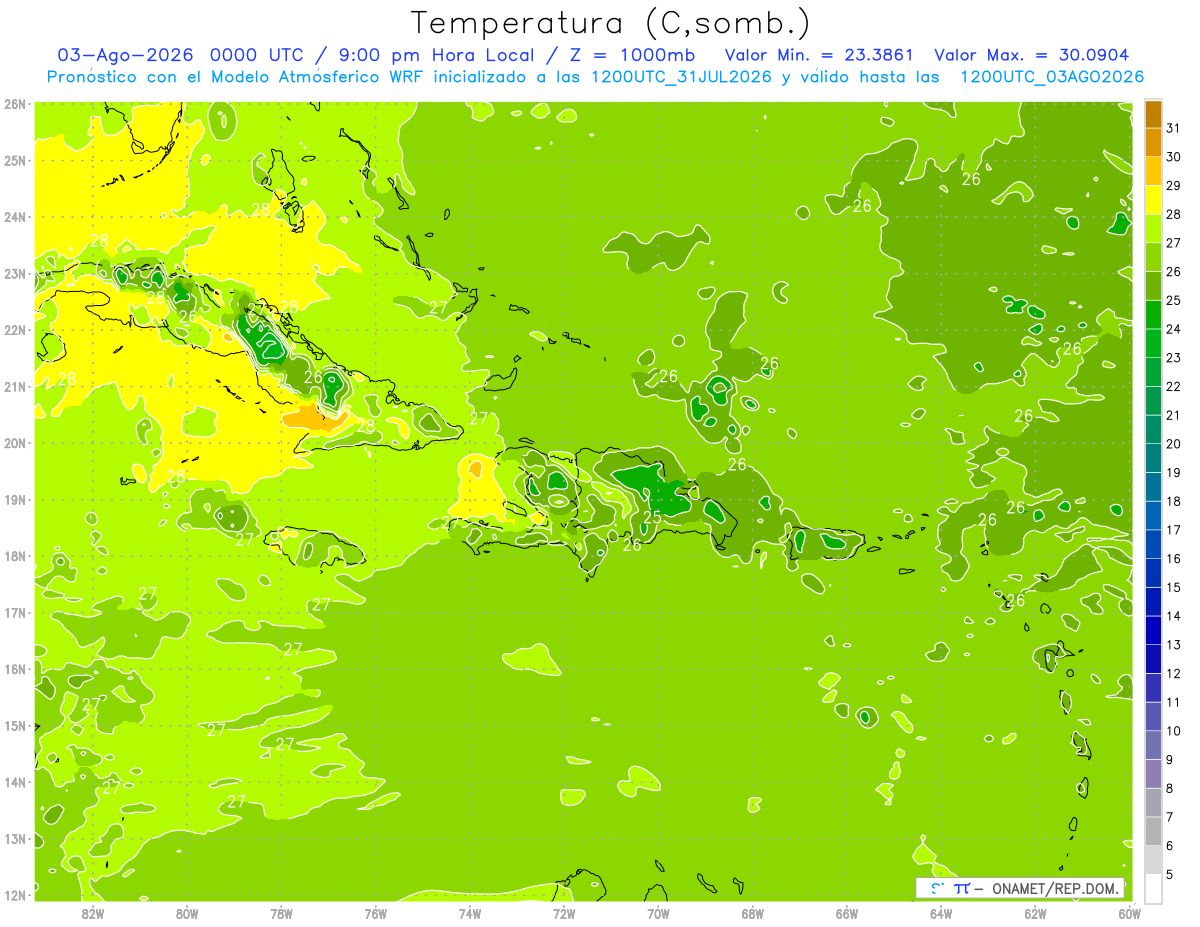Click the colorbar label "22"
Viewport: 1200px width, 927px height.
click(x=1174, y=387)
